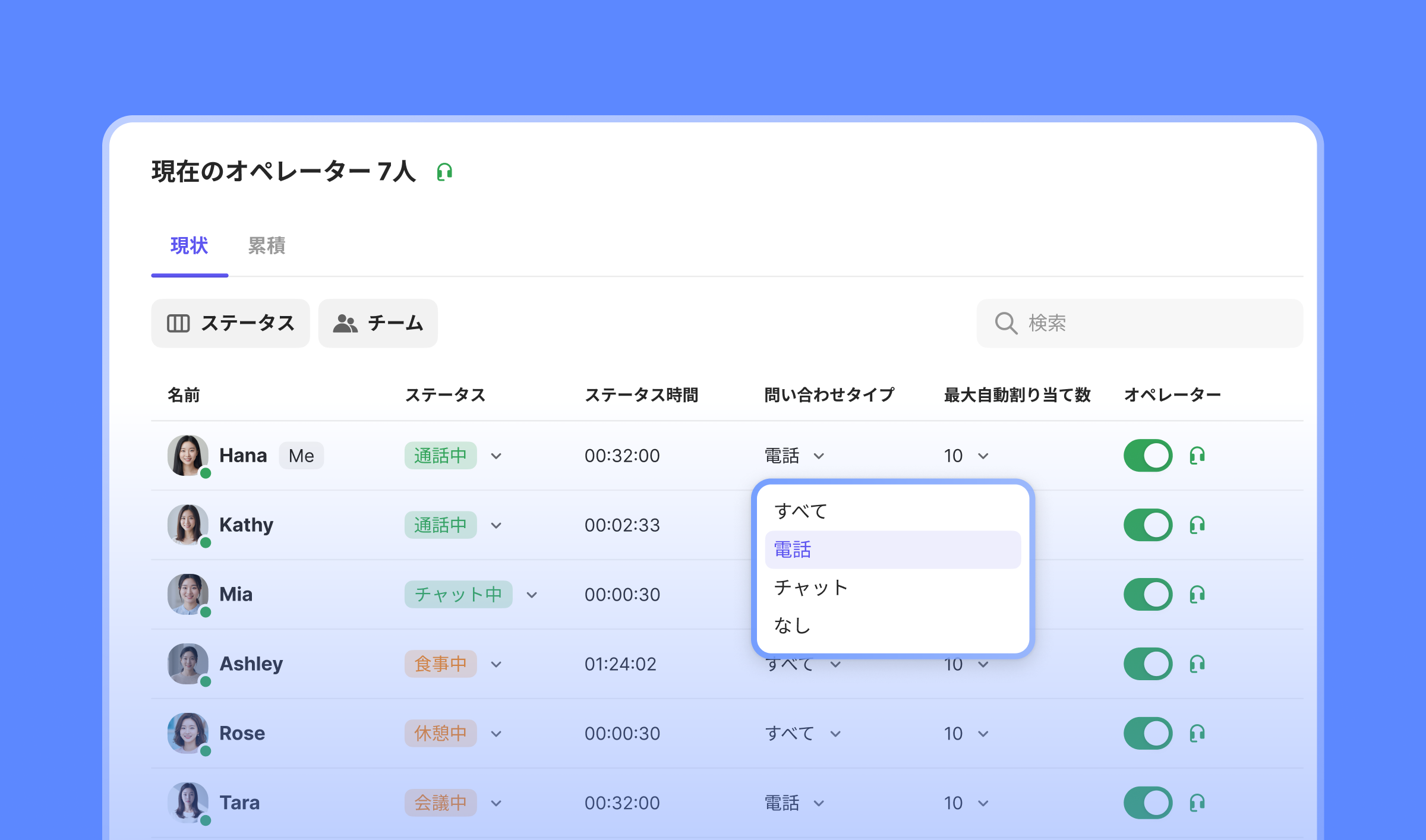Click the チーム filter button
Screen dimensions: 1426x840
[x=378, y=323]
